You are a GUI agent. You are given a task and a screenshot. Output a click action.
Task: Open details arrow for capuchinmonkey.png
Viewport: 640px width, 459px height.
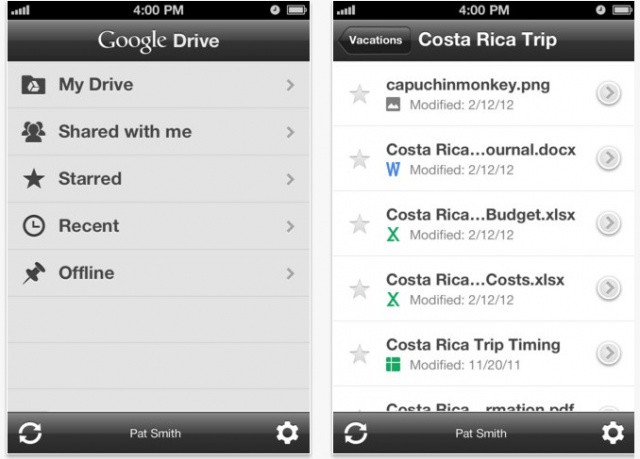click(609, 93)
